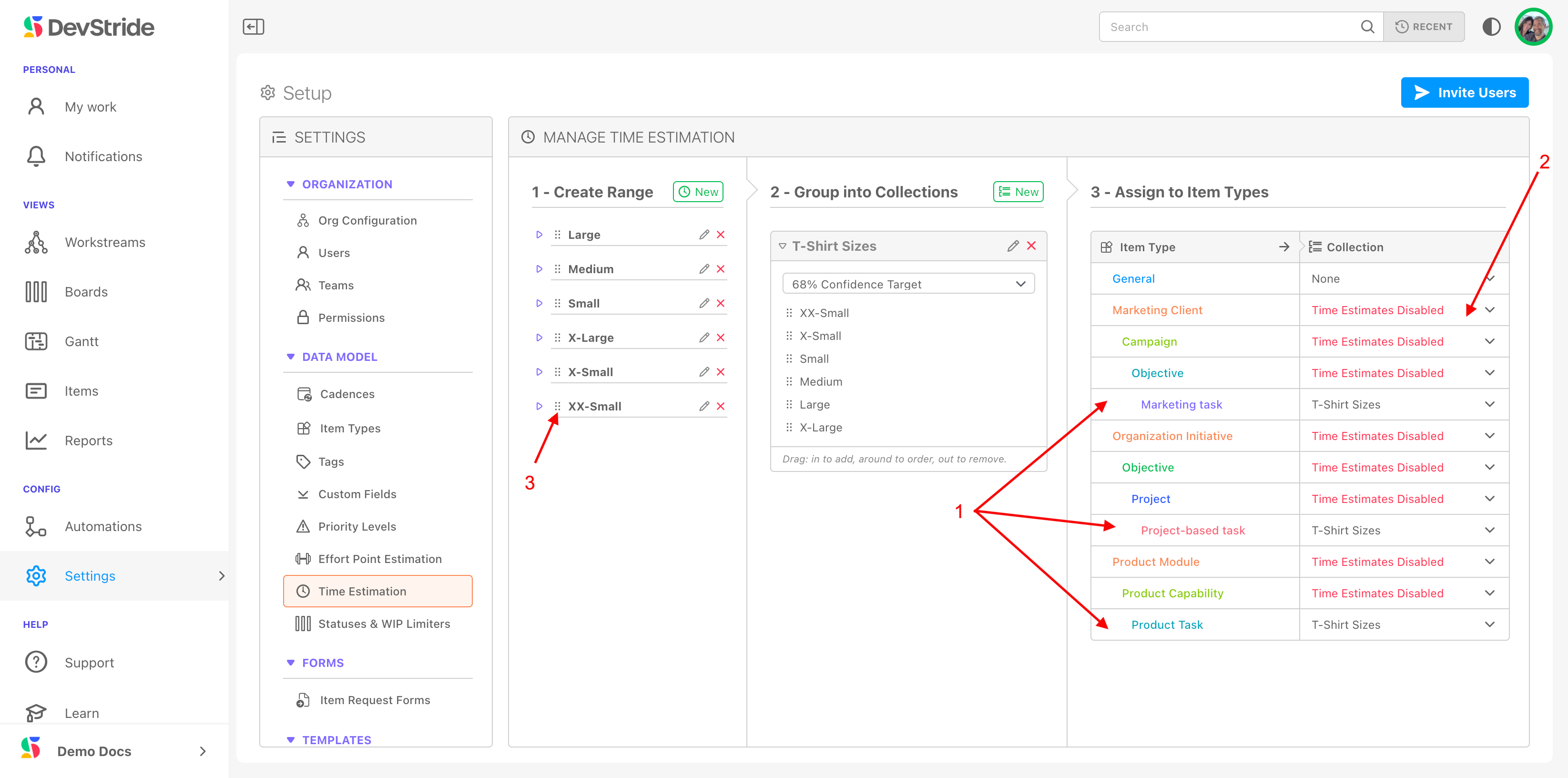The width and height of the screenshot is (1568, 778).
Task: Edit the T-Shirt Sizes collection pencil icon
Action: tap(1012, 246)
